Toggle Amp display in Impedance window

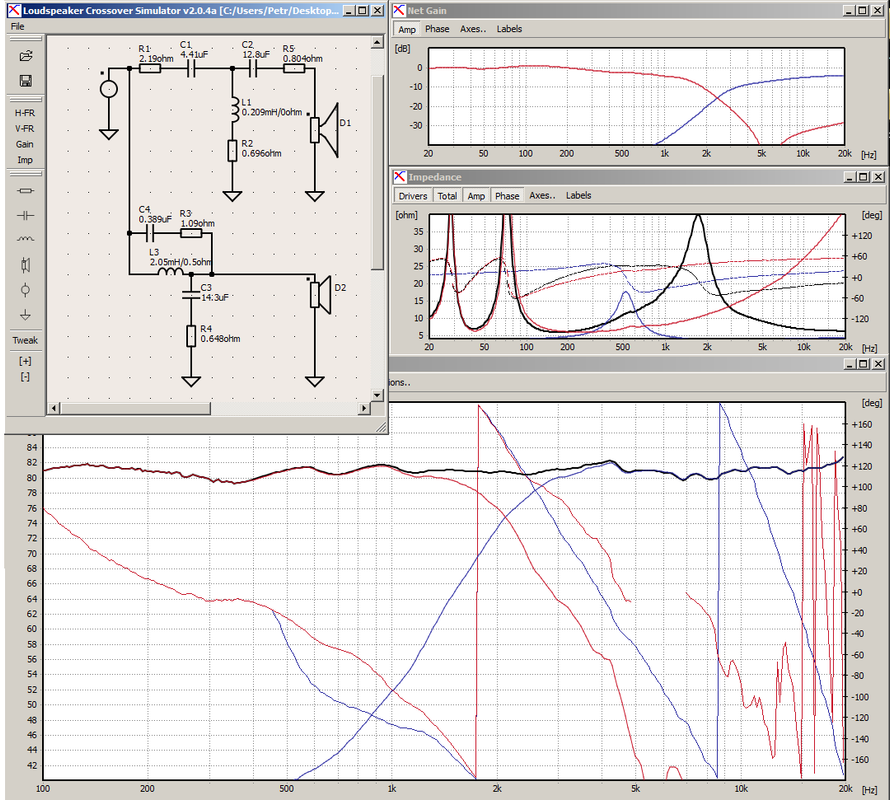476,196
